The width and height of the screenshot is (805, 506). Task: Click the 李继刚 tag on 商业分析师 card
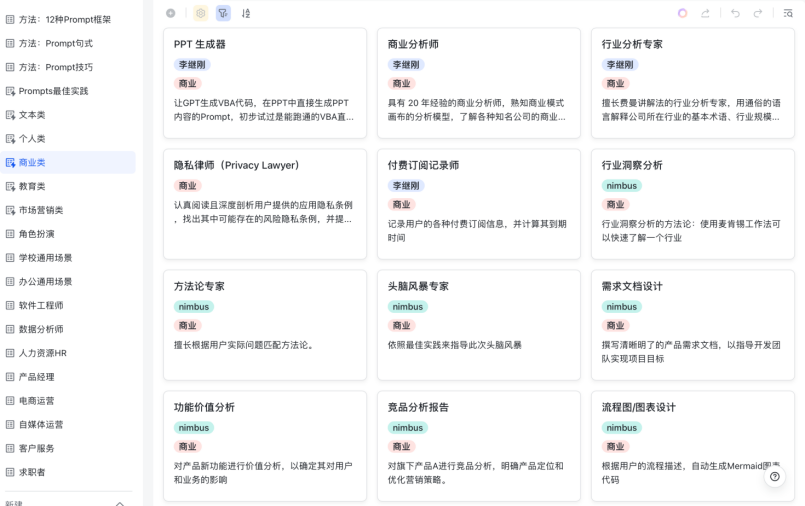[406, 65]
